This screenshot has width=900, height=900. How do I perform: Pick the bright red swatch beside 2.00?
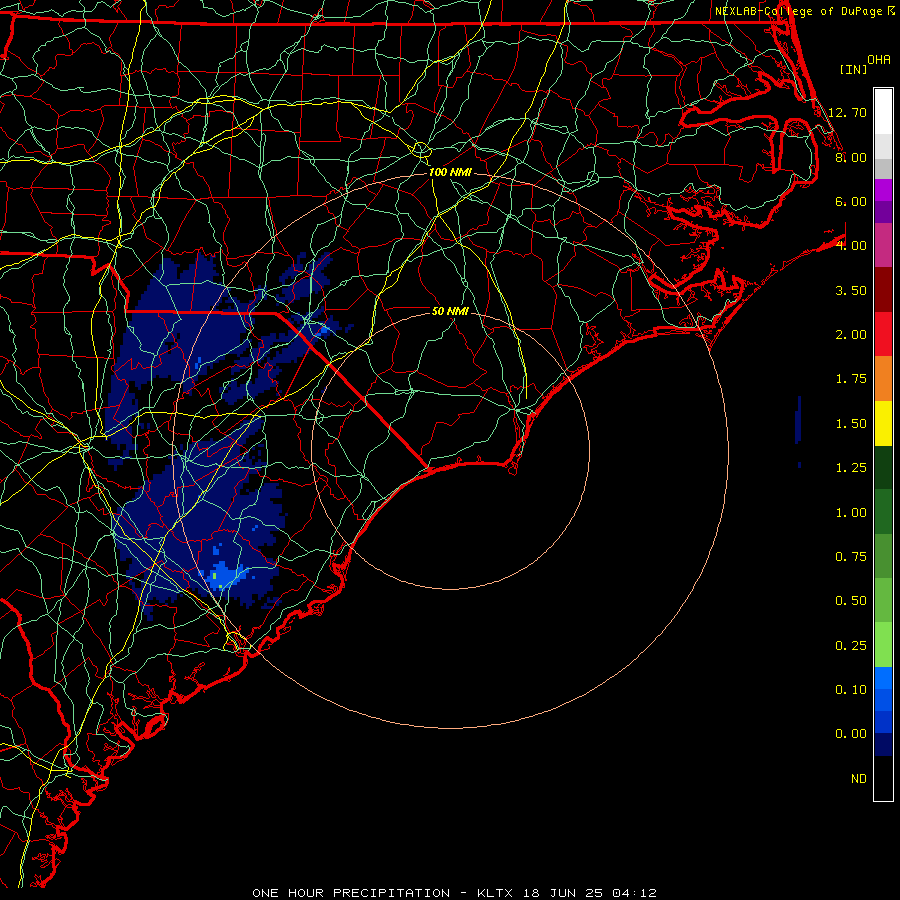[x=883, y=334]
